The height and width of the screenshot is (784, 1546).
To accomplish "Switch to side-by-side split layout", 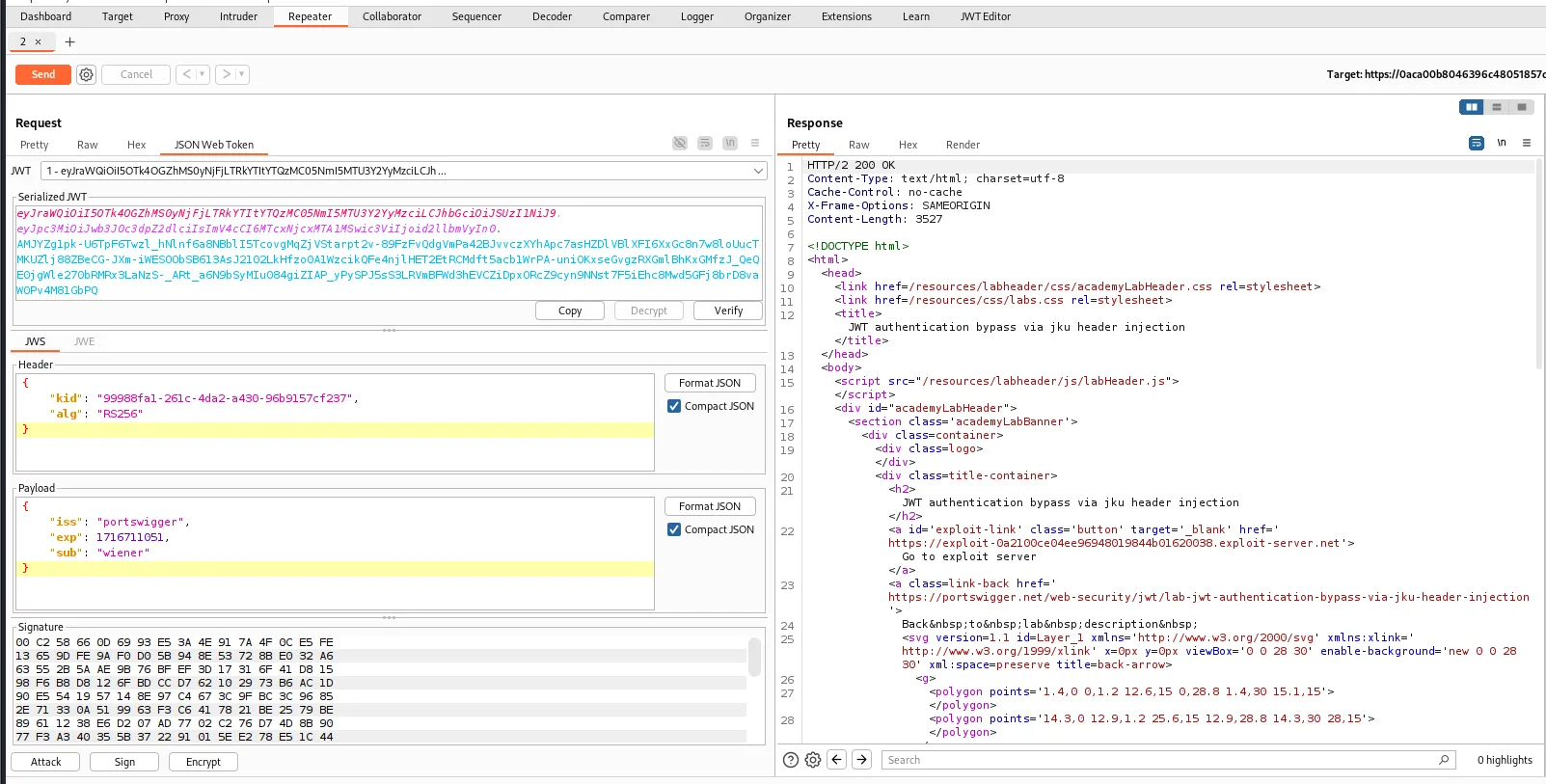I will pos(1472,107).
